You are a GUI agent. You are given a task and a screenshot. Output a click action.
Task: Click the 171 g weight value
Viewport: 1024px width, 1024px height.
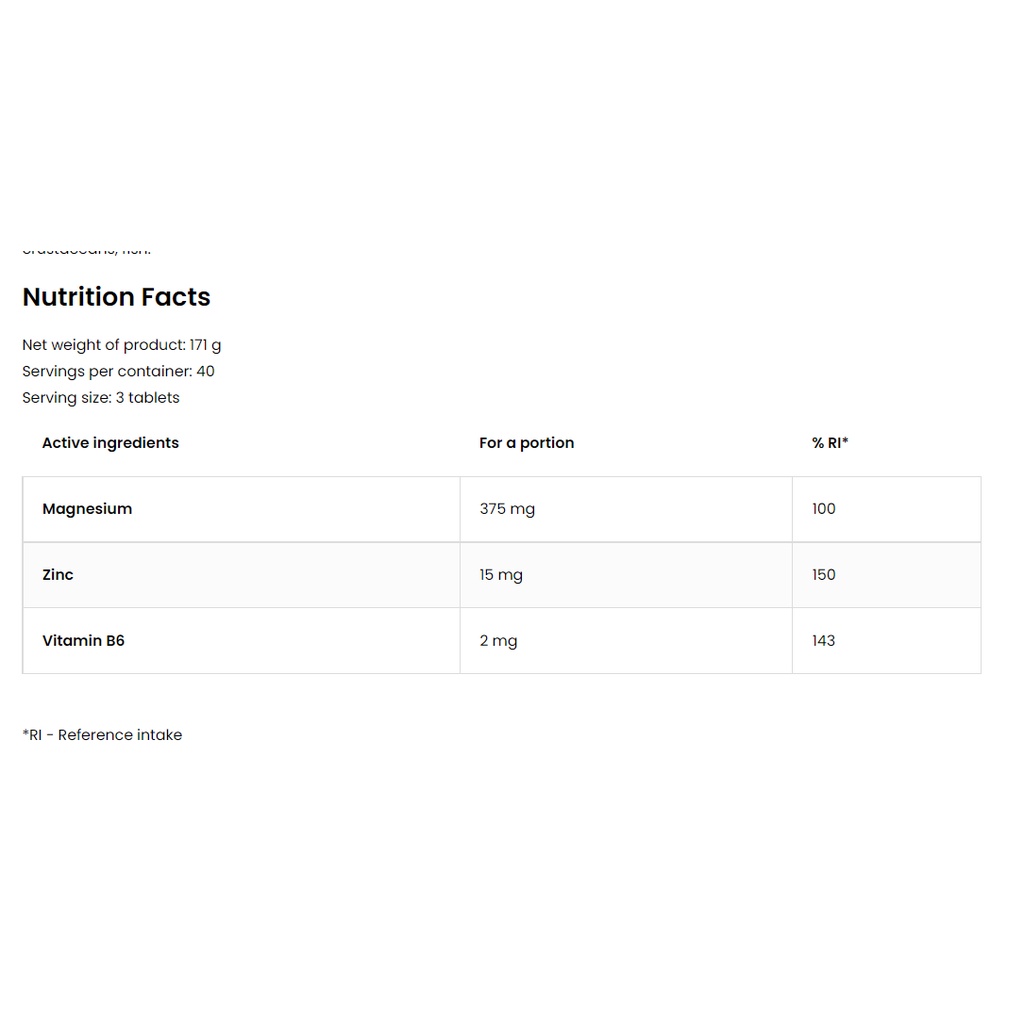(x=205, y=345)
